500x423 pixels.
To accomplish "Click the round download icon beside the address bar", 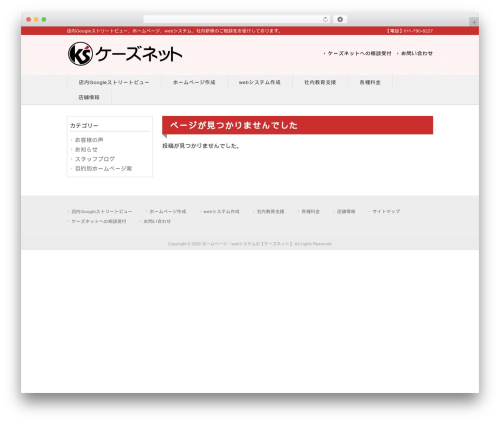I will click(x=340, y=19).
